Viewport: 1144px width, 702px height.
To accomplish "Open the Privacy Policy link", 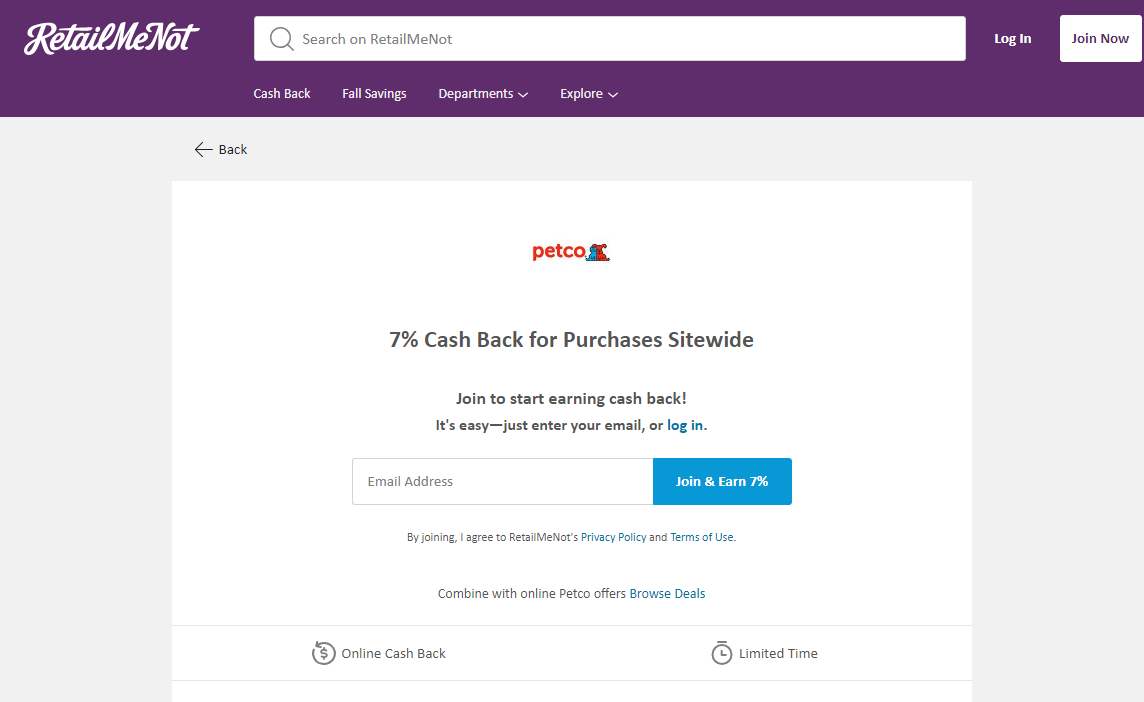I will point(613,537).
